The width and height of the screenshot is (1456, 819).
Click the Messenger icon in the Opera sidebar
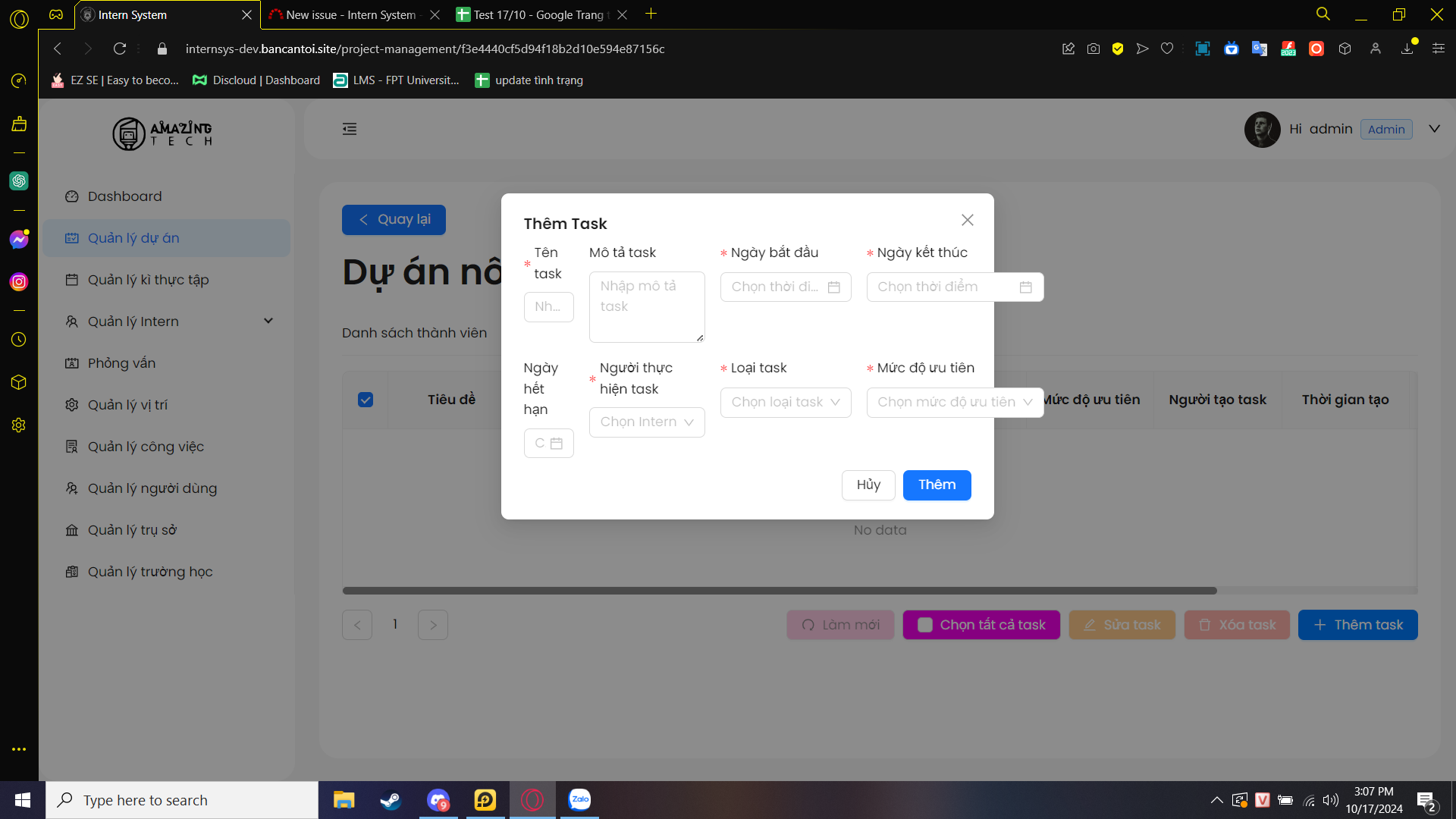[x=19, y=240]
